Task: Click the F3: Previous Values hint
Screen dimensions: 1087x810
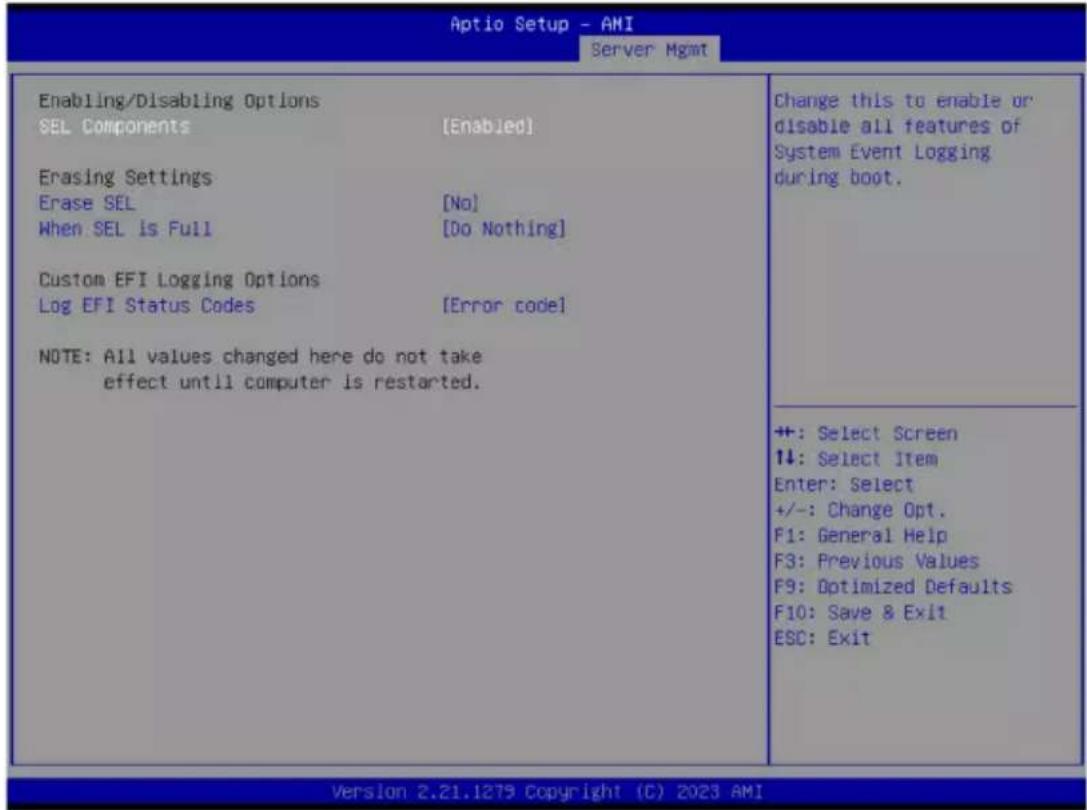Action: click(876, 561)
